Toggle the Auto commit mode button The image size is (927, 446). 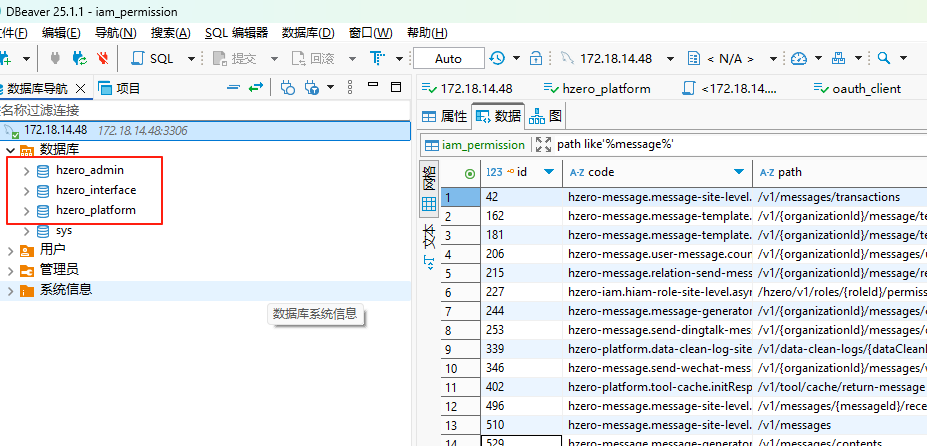448,58
